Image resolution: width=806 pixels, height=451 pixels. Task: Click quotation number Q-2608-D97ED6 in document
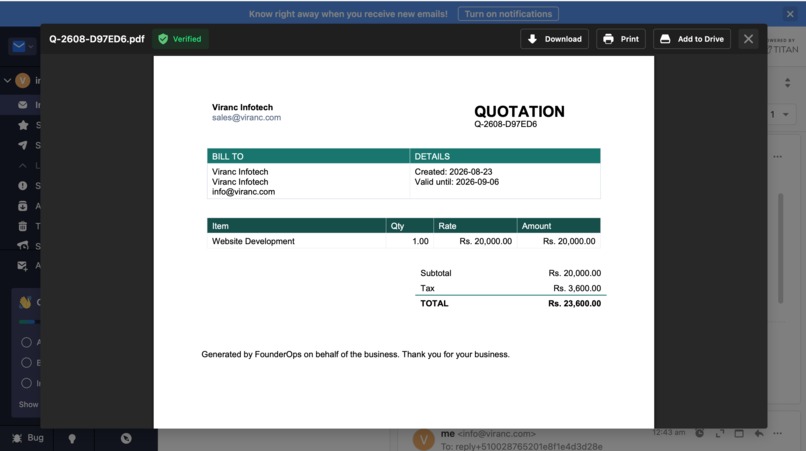point(505,124)
